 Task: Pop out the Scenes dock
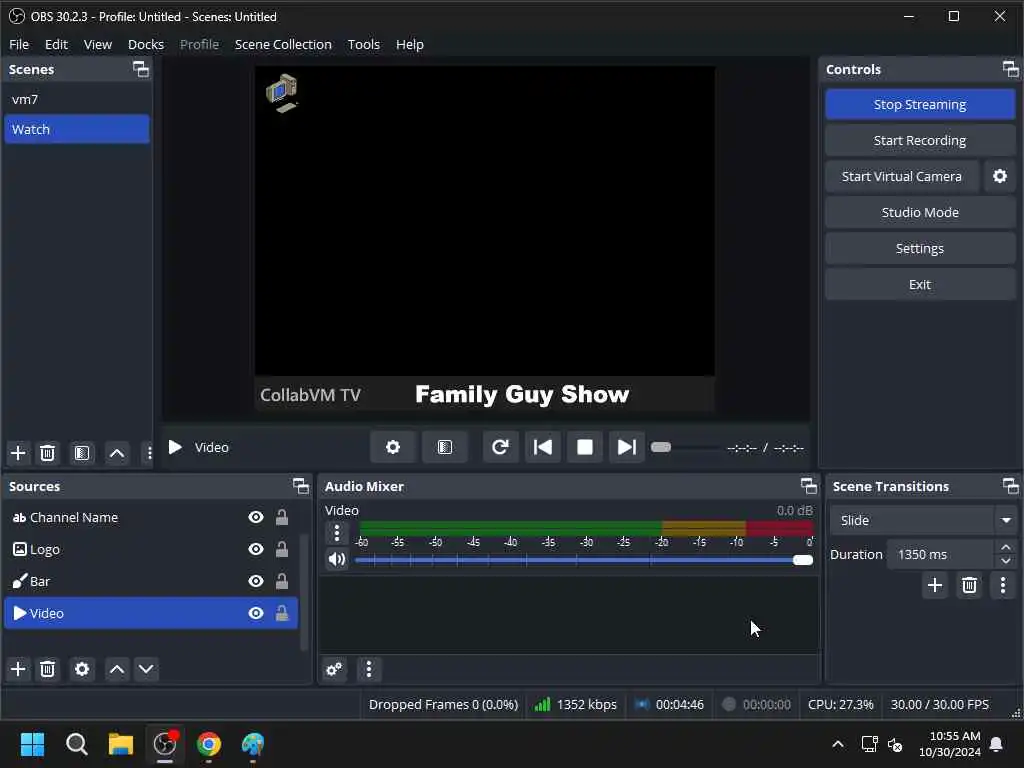(x=141, y=69)
